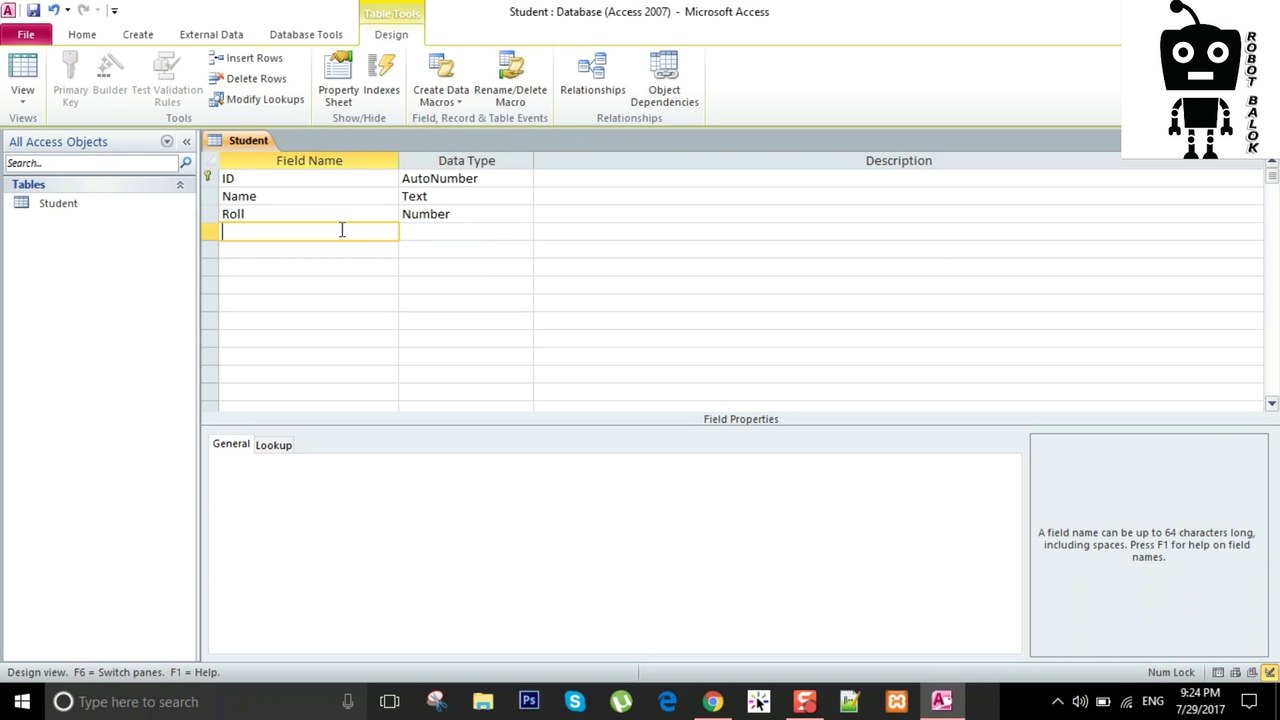The image size is (1280, 720).
Task: Open the File tab
Action: tap(26, 34)
